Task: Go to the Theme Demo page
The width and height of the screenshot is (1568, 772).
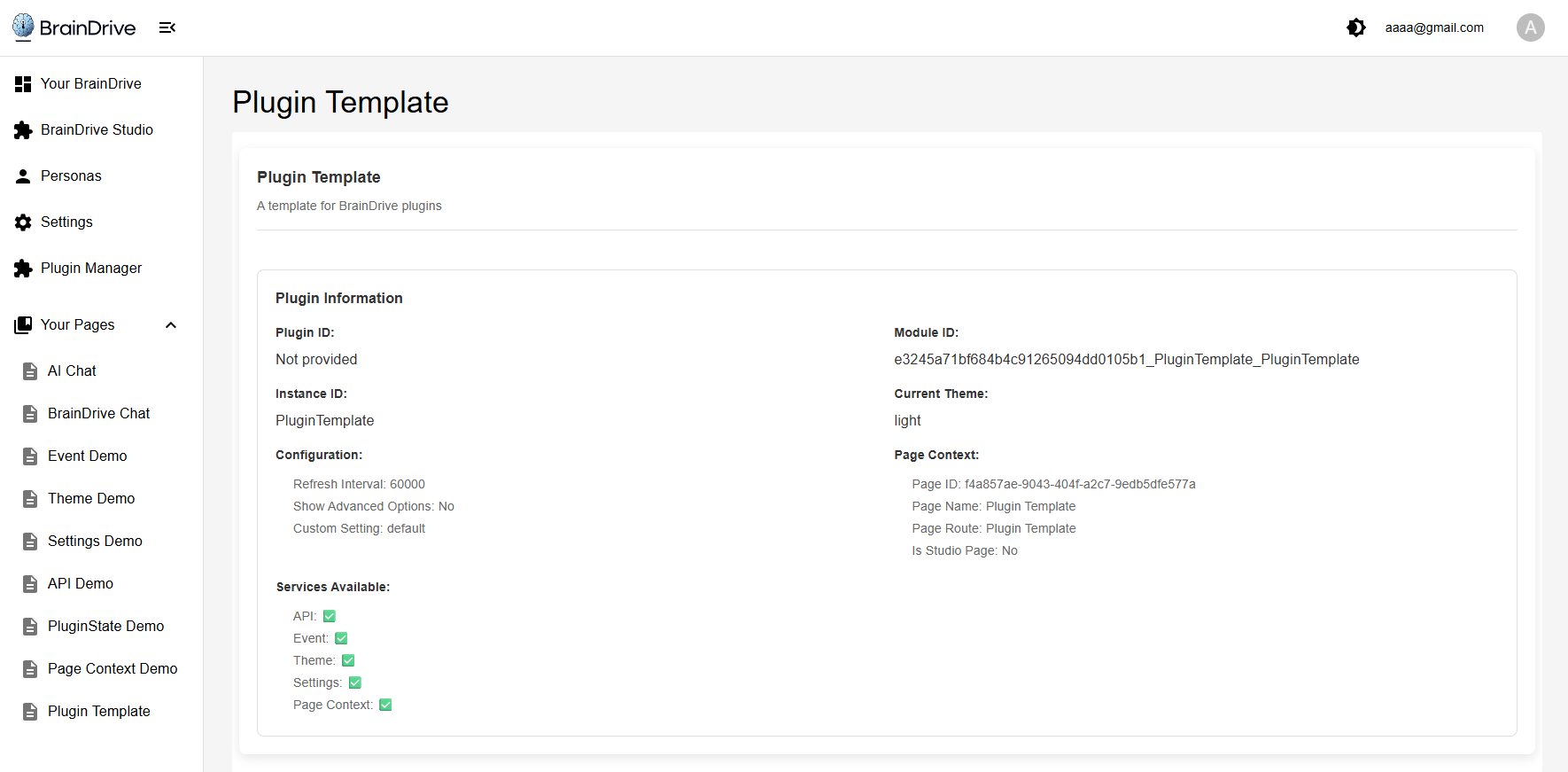Action: tap(91, 499)
